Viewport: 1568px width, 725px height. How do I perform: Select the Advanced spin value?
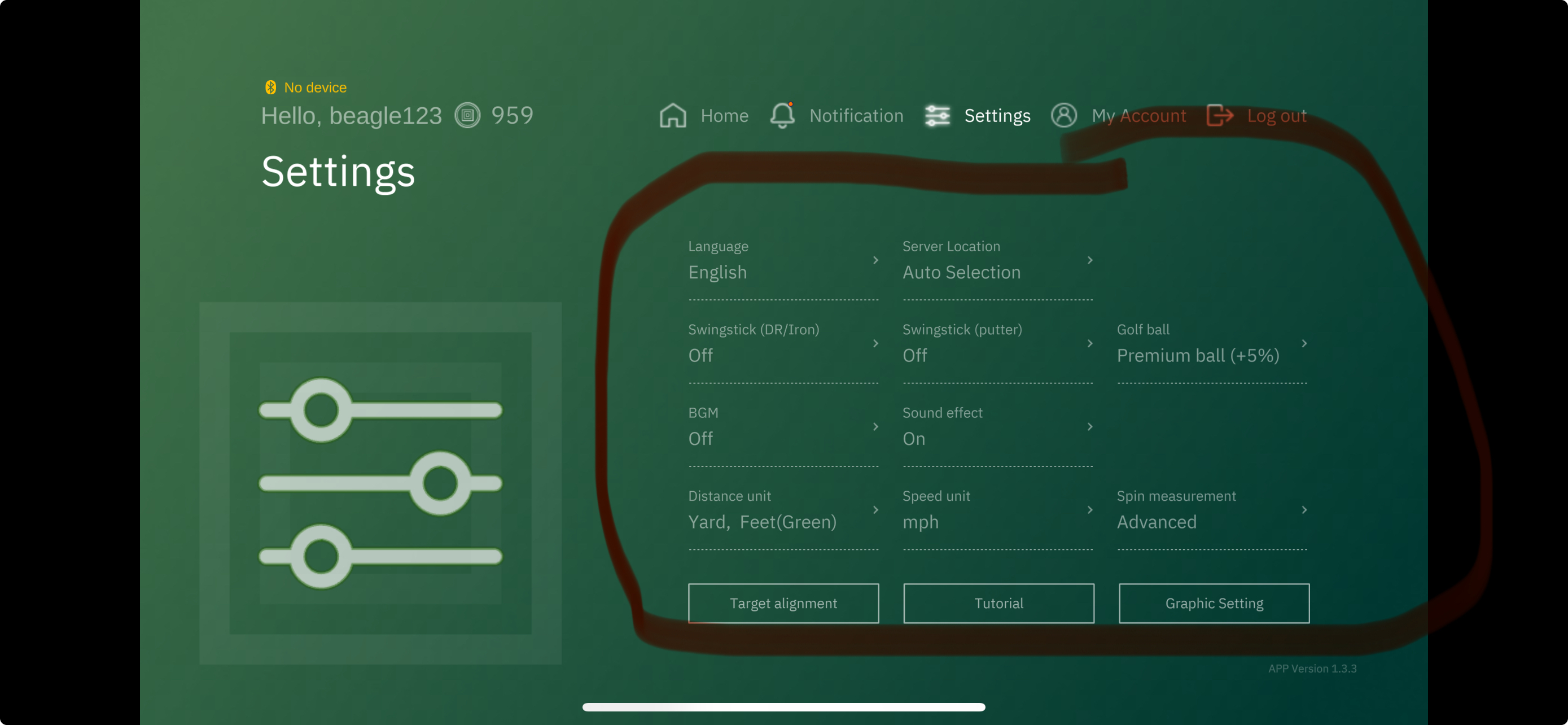tap(1157, 522)
